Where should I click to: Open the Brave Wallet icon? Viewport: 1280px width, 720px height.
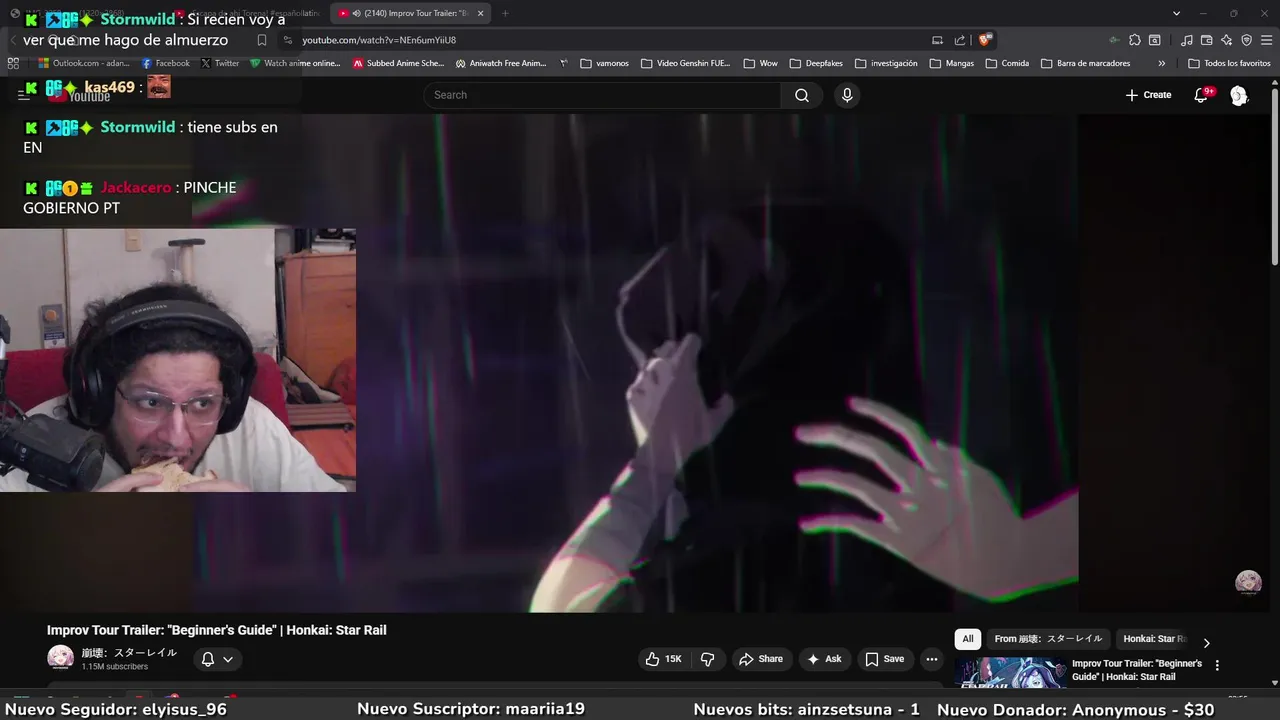[1206, 40]
